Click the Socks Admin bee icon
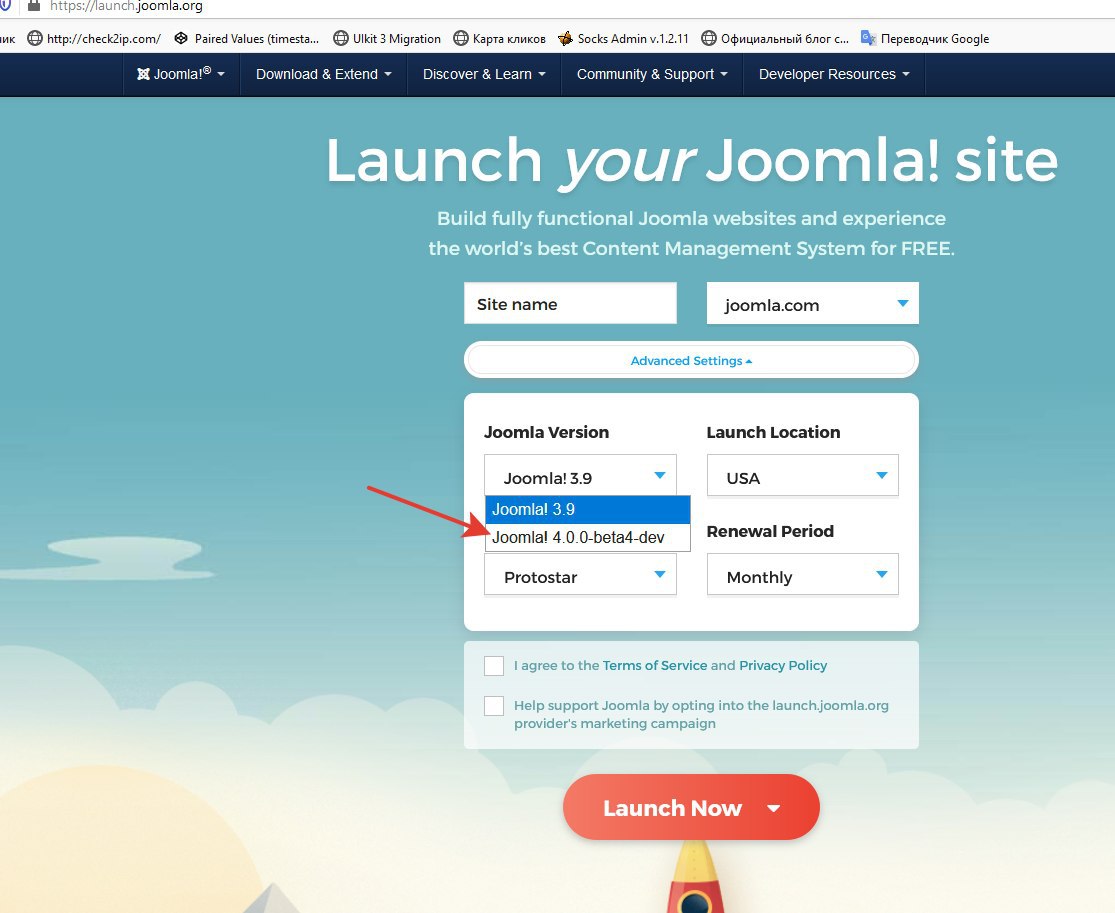The height and width of the screenshot is (913, 1115). pyautogui.click(x=565, y=38)
